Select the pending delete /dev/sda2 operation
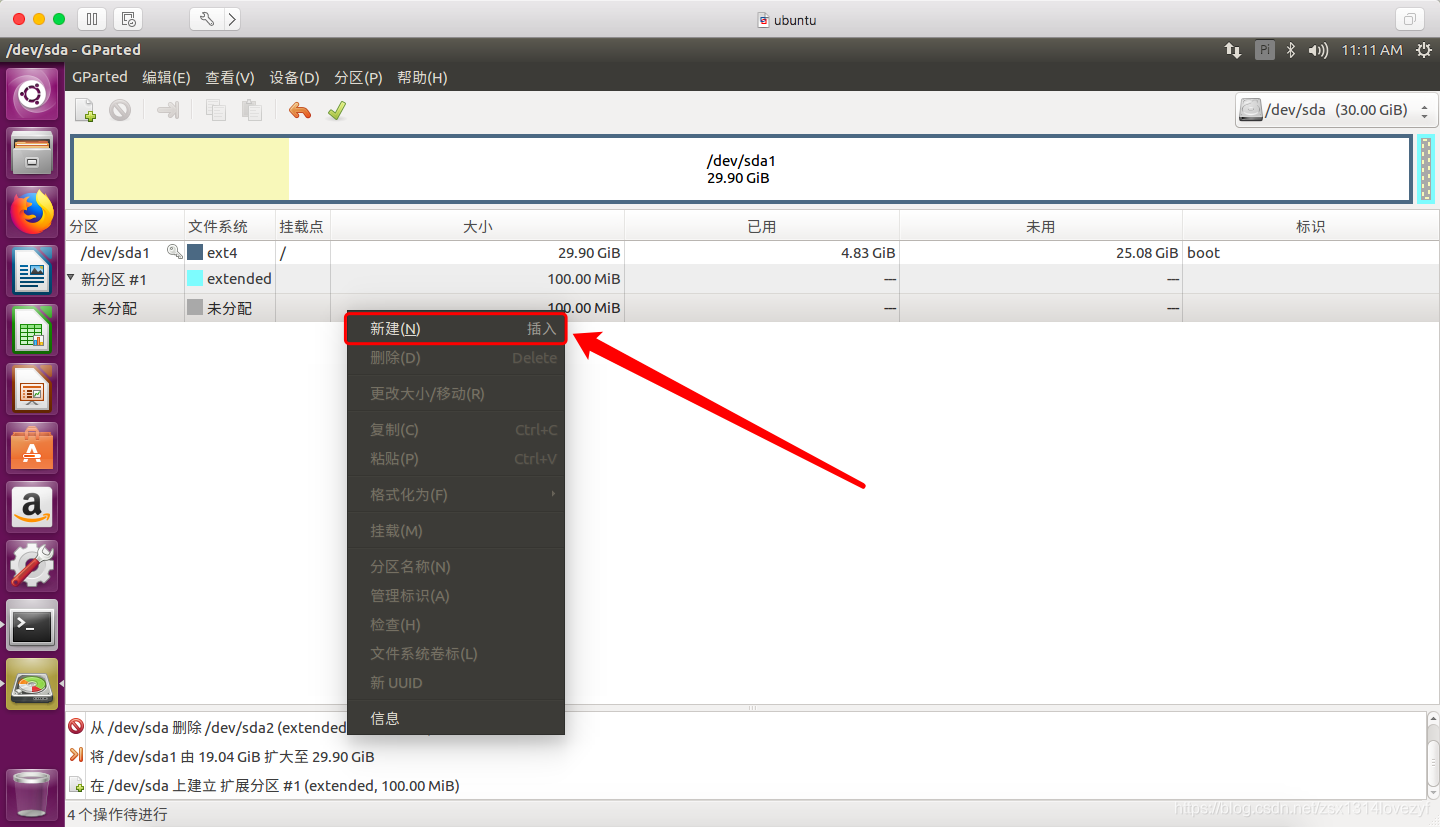 745,727
